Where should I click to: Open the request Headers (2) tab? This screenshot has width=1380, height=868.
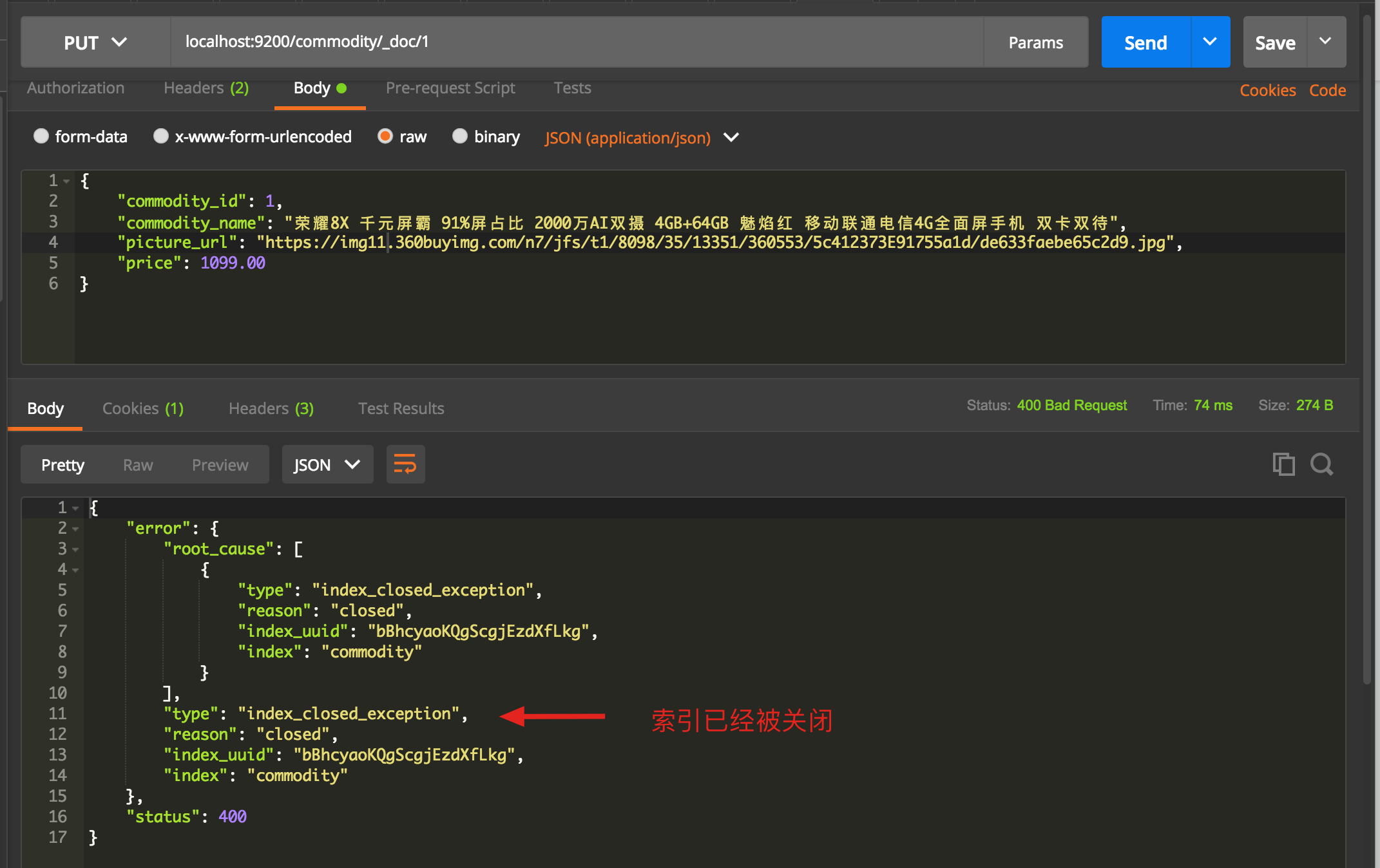(x=206, y=88)
